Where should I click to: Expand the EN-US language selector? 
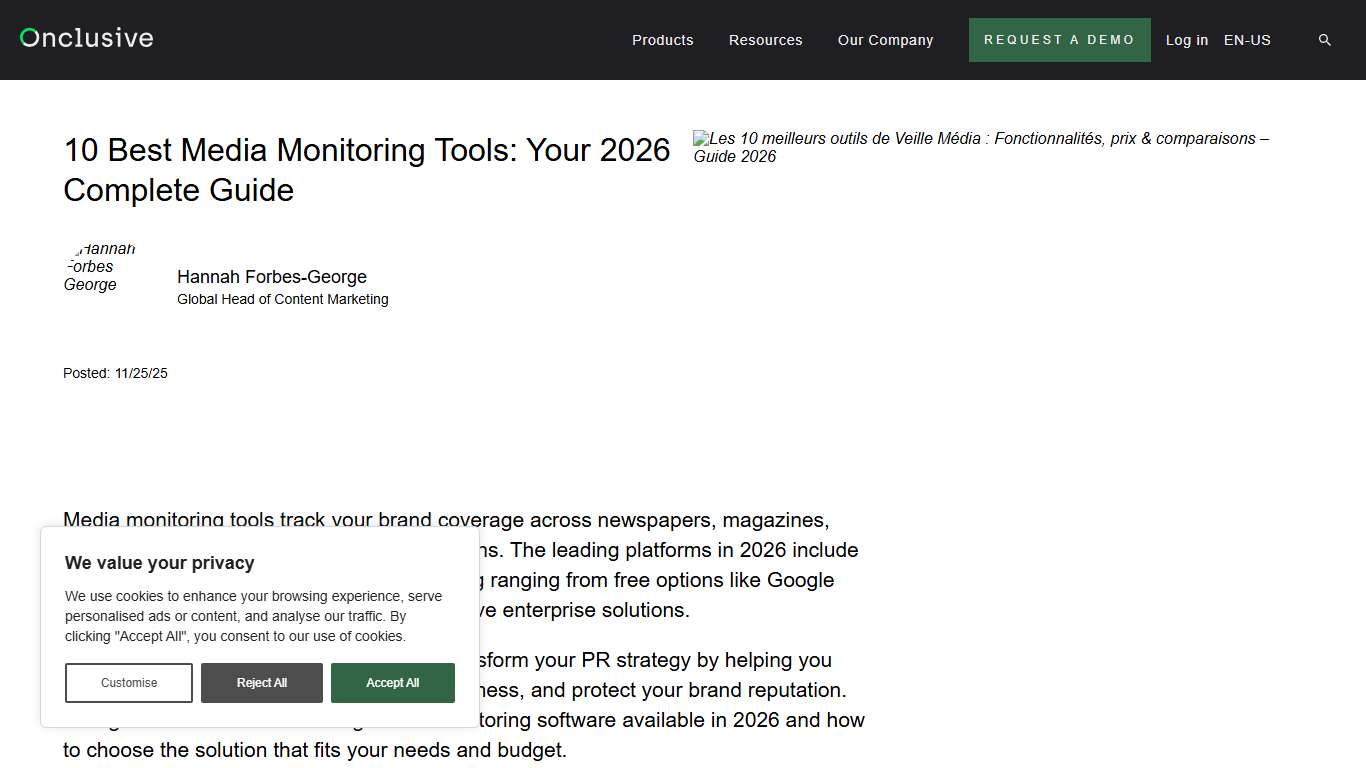coord(1247,40)
